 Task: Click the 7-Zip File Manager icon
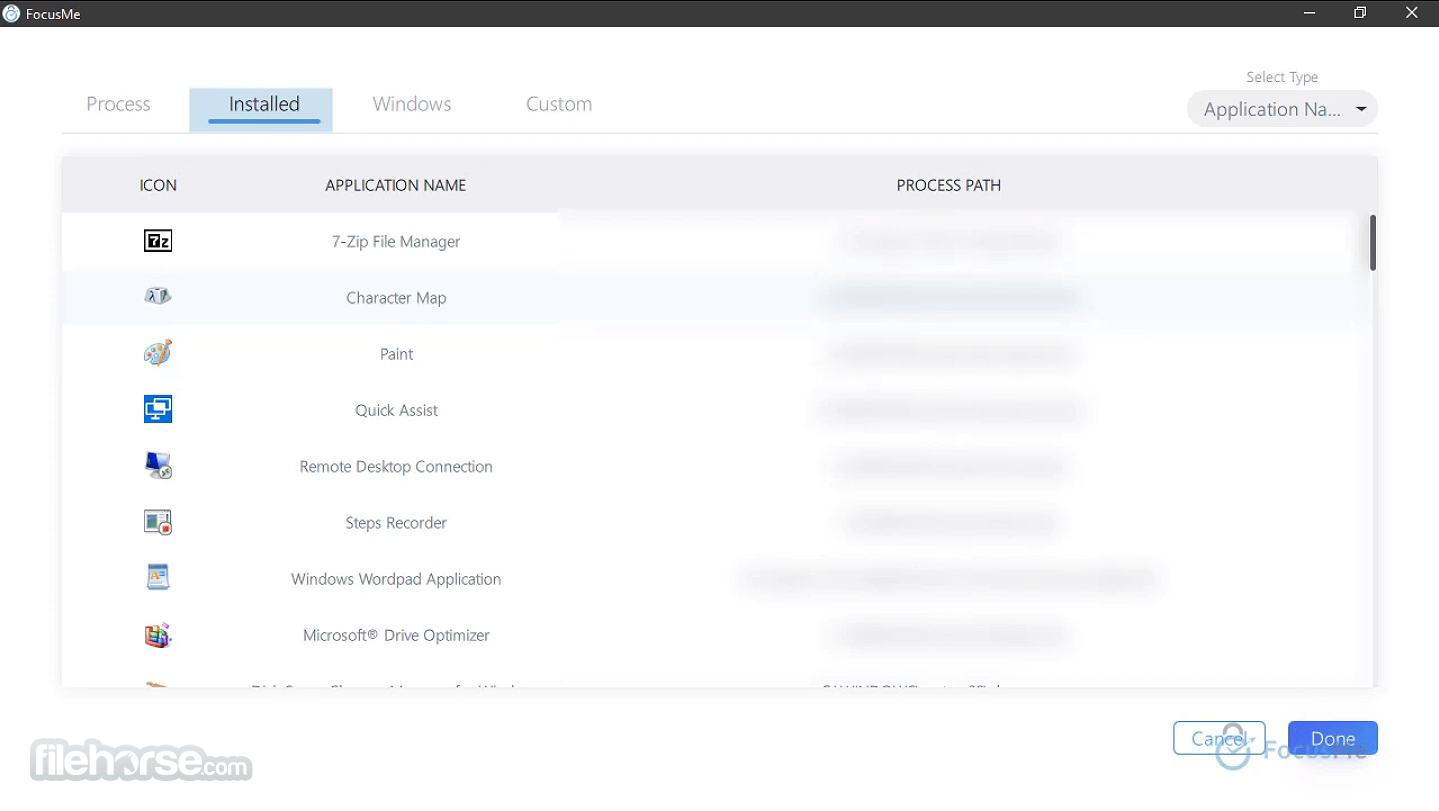[158, 241]
